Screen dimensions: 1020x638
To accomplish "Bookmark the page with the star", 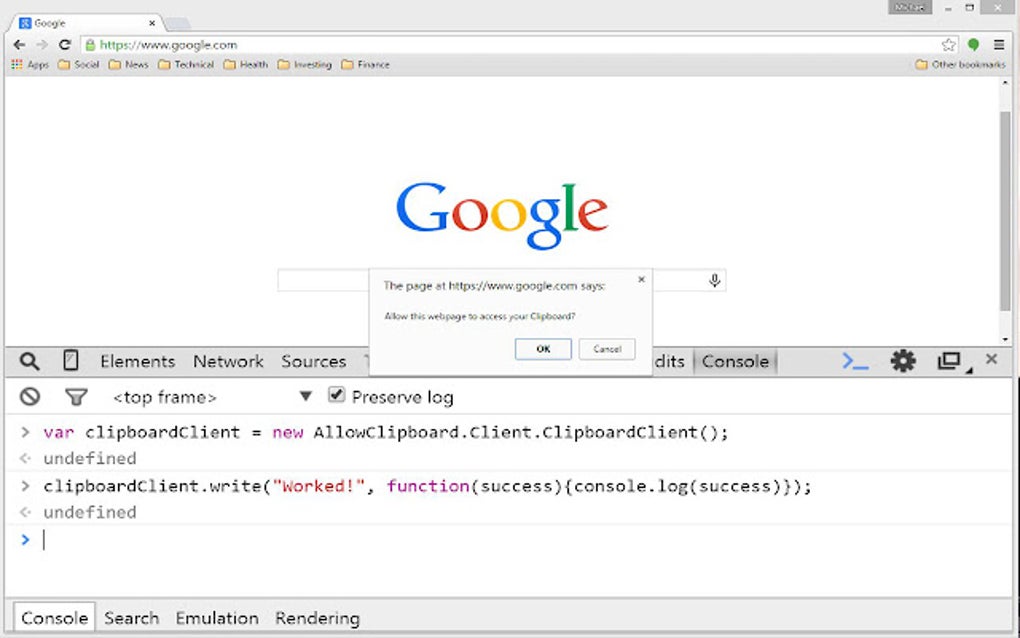I will (x=948, y=44).
